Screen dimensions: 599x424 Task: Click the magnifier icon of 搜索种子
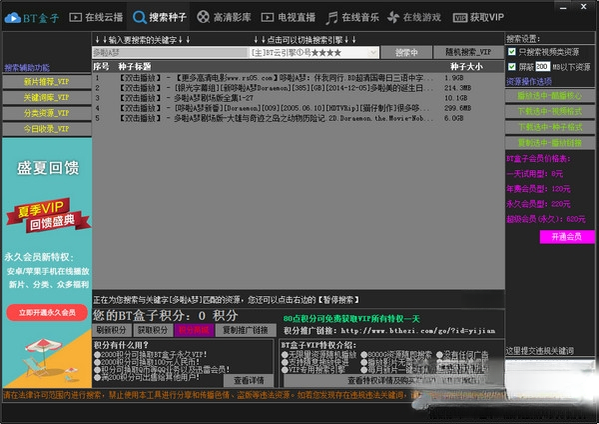(139, 17)
